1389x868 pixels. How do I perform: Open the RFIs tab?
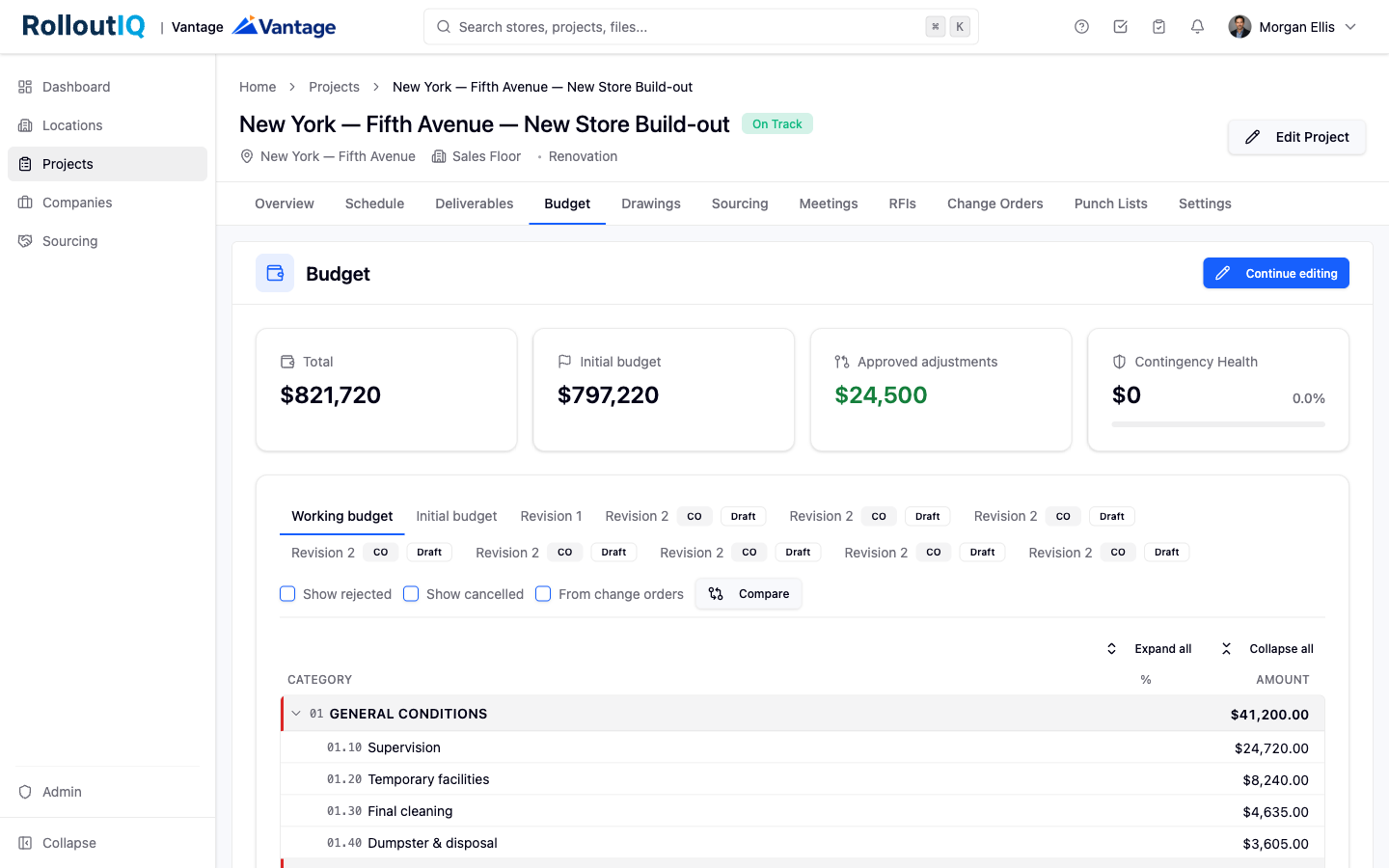(x=903, y=203)
